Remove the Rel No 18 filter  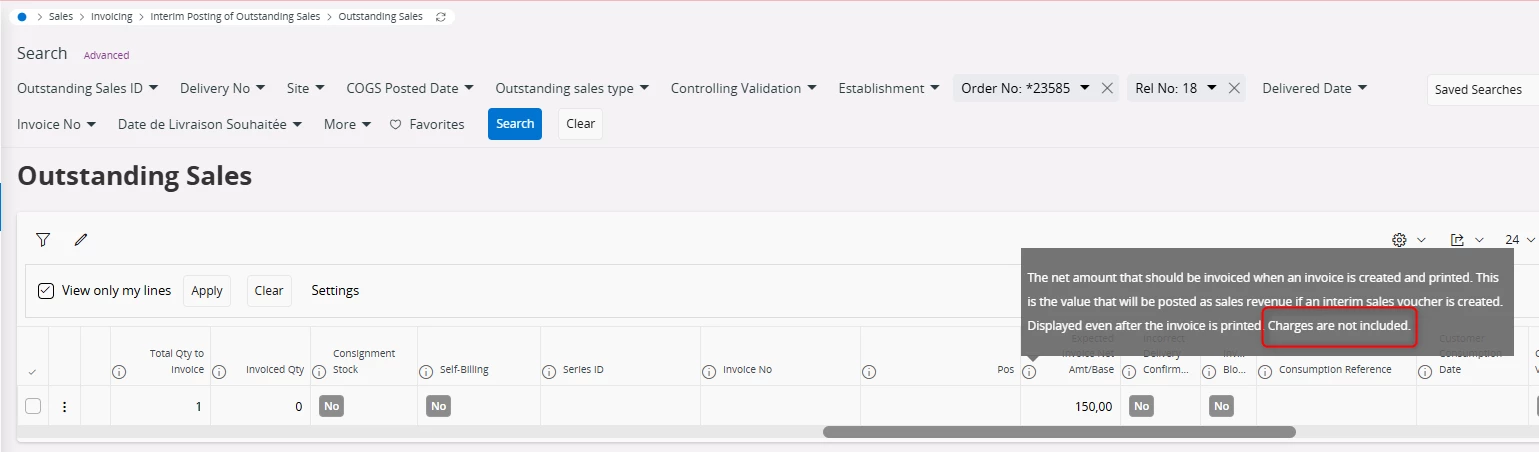[1235, 88]
